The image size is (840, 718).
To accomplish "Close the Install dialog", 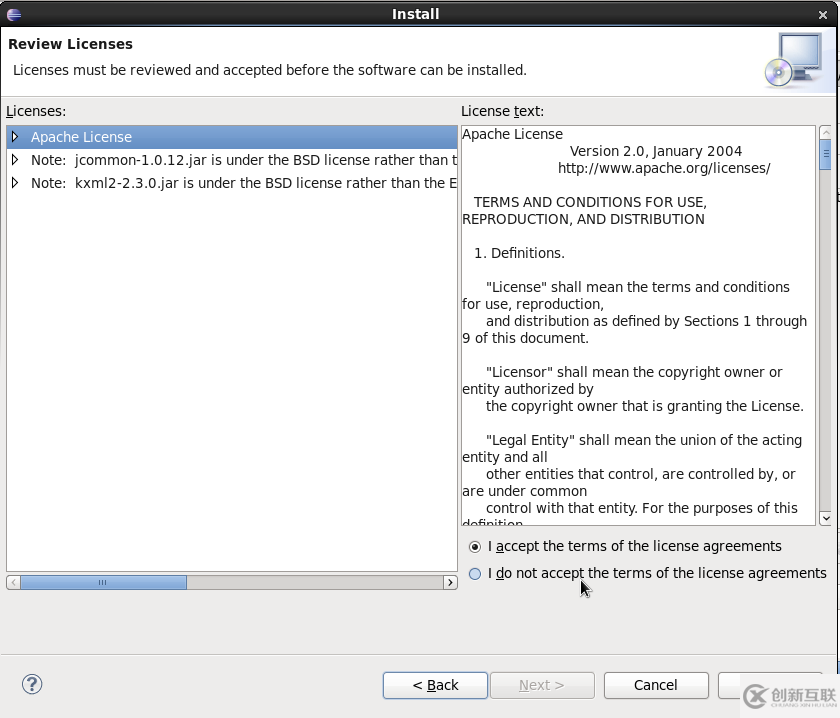I will pos(823,15).
